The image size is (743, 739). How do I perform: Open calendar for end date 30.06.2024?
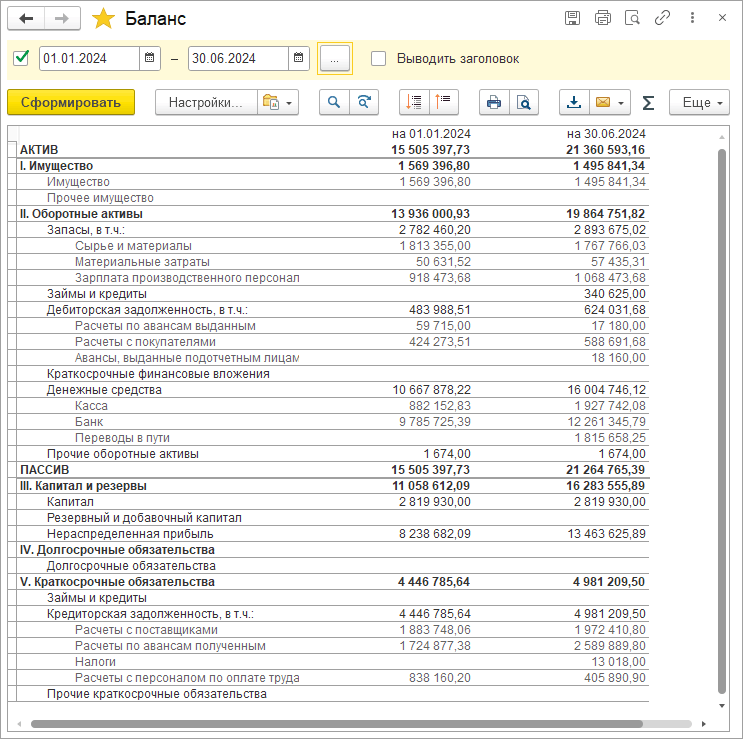(299, 58)
